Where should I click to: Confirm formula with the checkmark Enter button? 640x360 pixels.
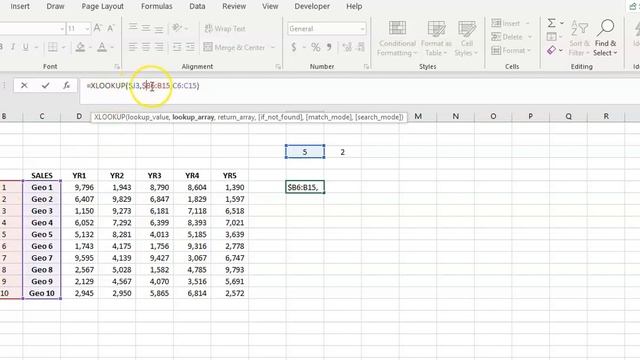[x=45, y=85]
